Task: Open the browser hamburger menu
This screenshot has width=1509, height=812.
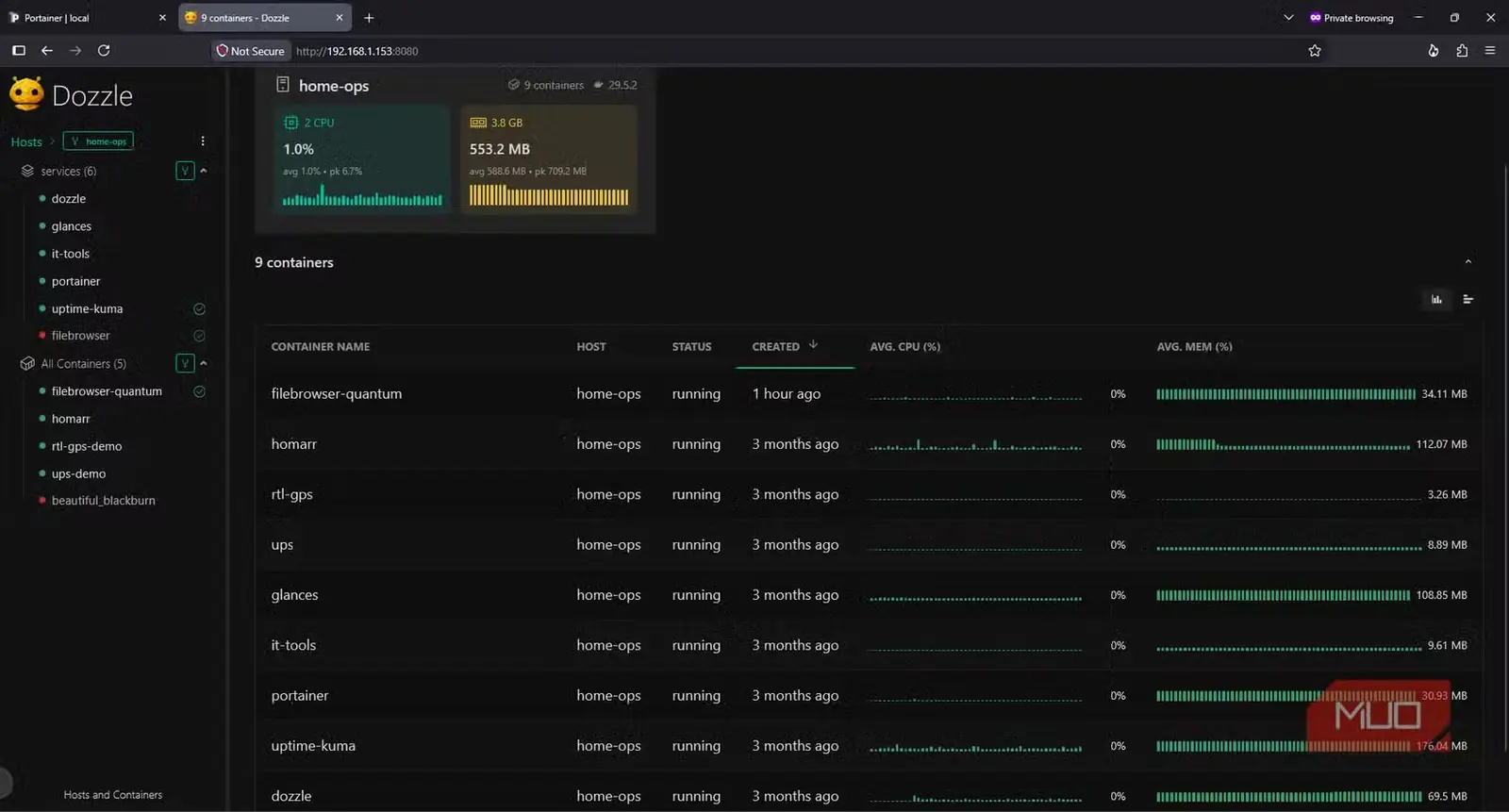Action: (1490, 51)
